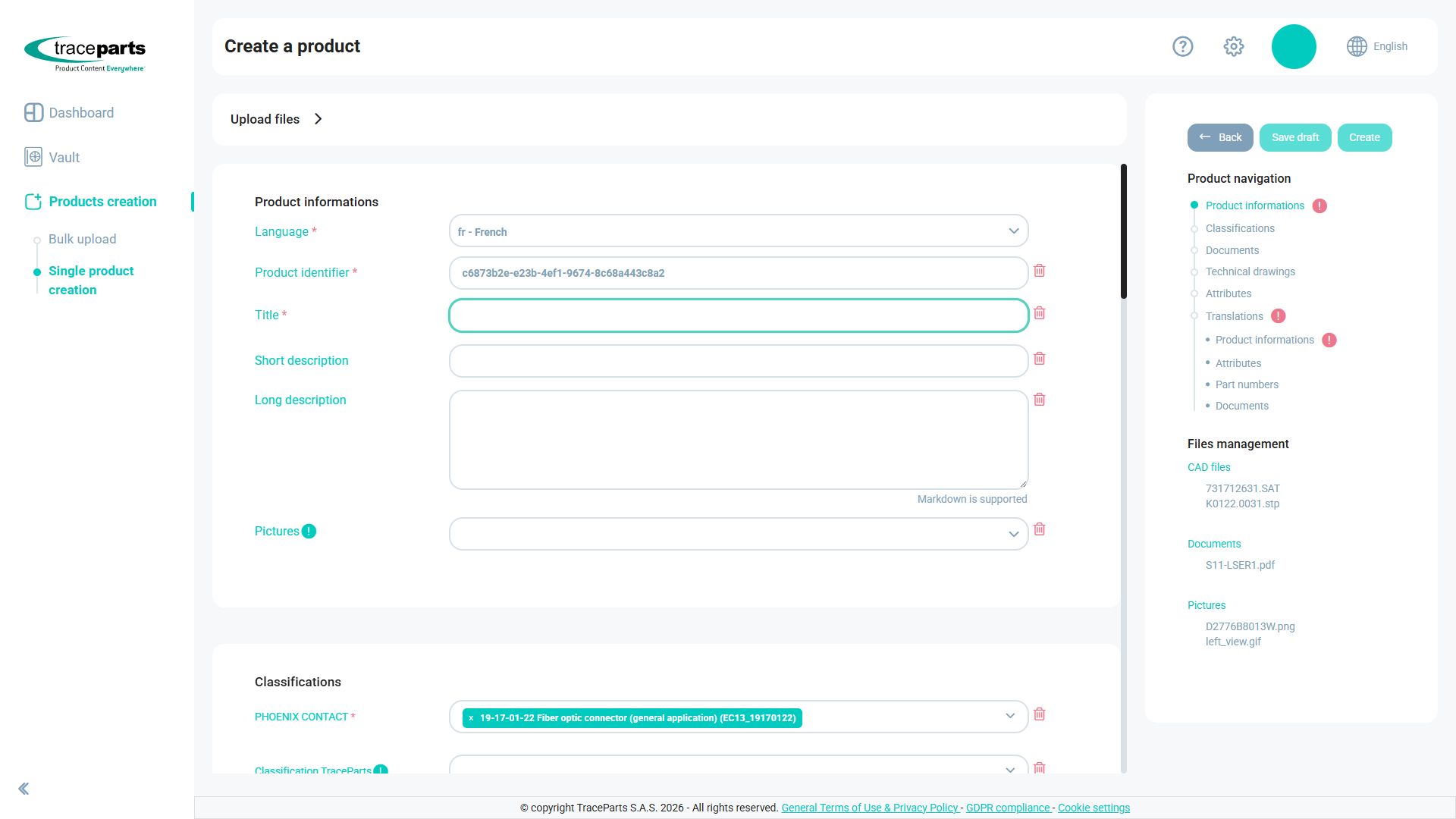This screenshot has width=1456, height=819.
Task: Open Bulk upload sidebar item
Action: [x=83, y=240]
